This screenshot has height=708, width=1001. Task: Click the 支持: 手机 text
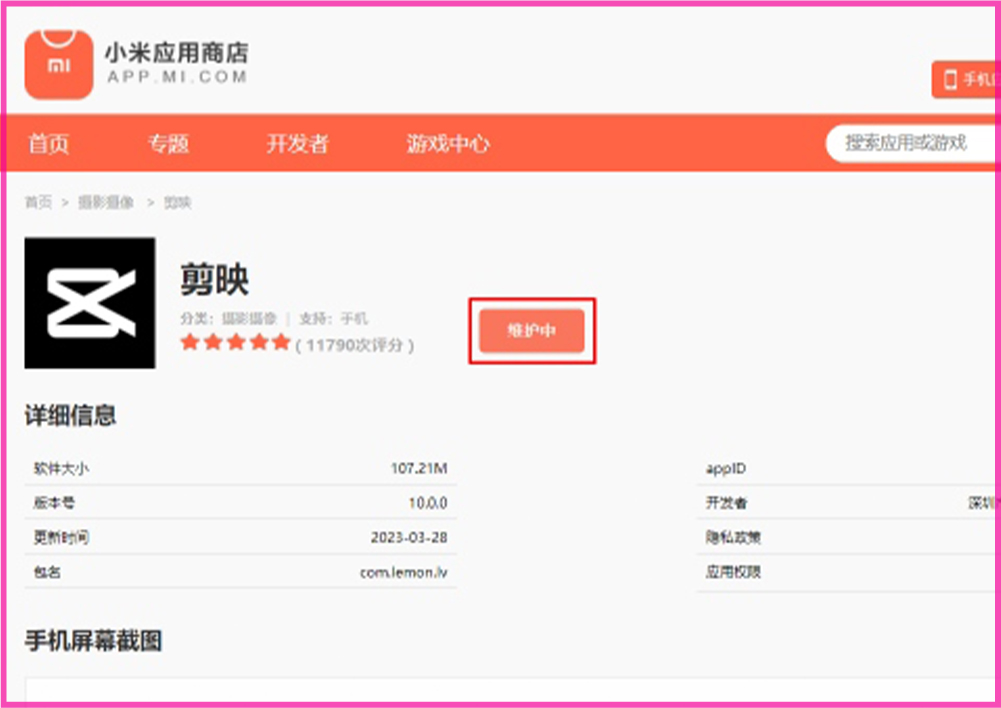tap(333, 319)
